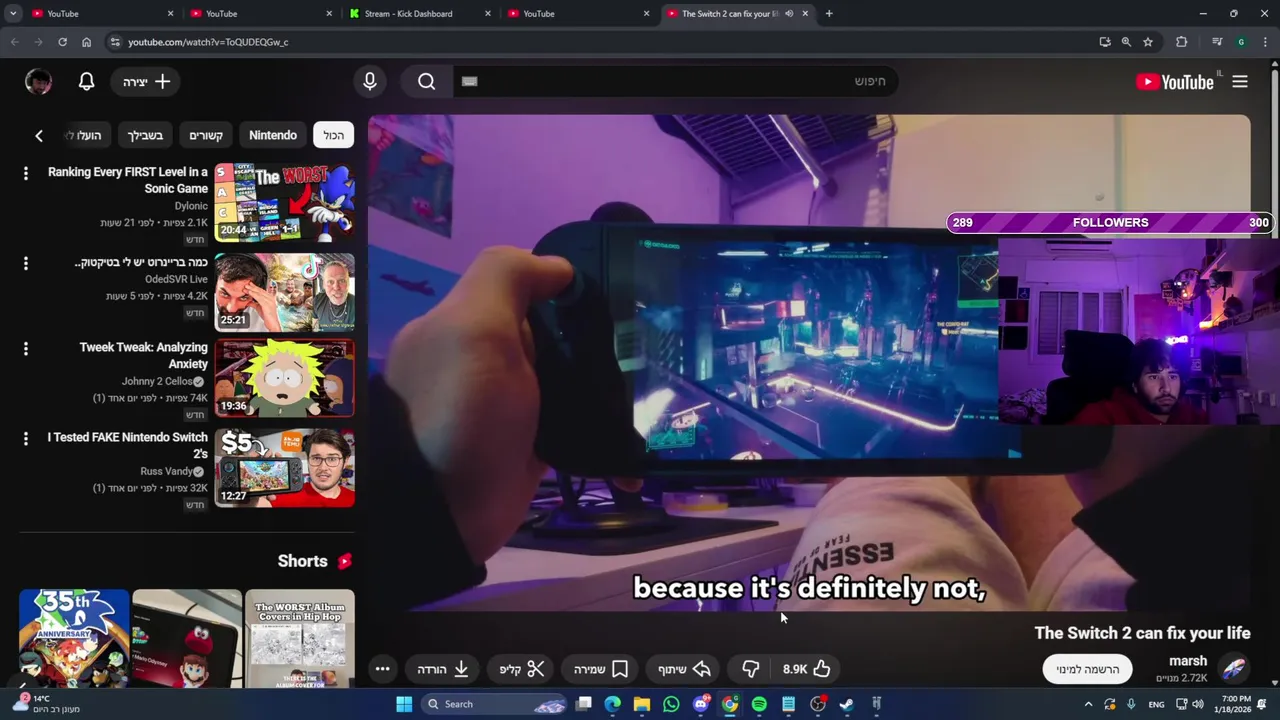Click the 'שיתוף' share button

click(x=685, y=669)
